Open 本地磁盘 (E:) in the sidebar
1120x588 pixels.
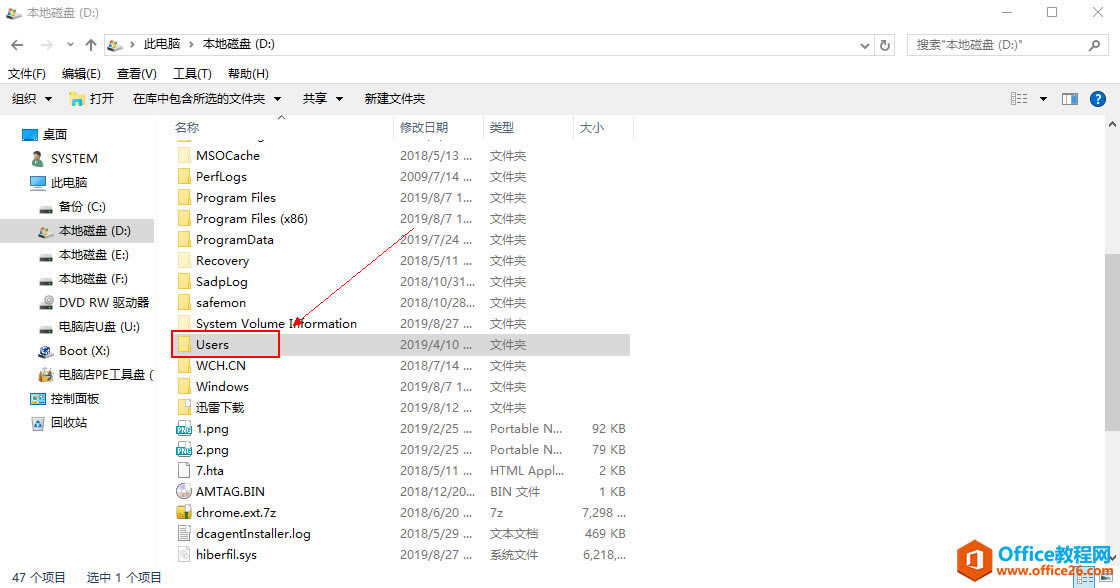click(x=93, y=254)
